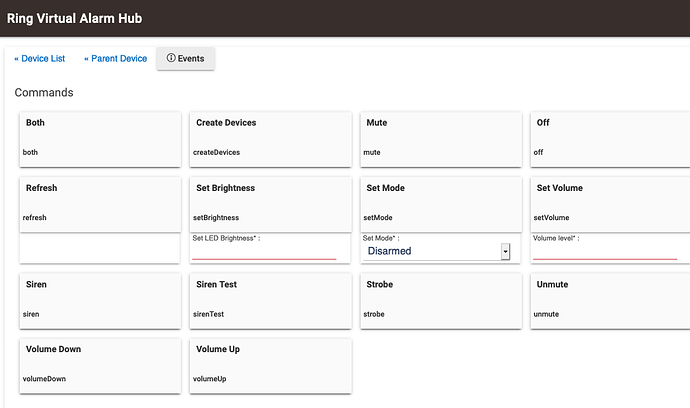The image size is (690, 408).
Task: Go back to Device List
Action: click(x=40, y=59)
